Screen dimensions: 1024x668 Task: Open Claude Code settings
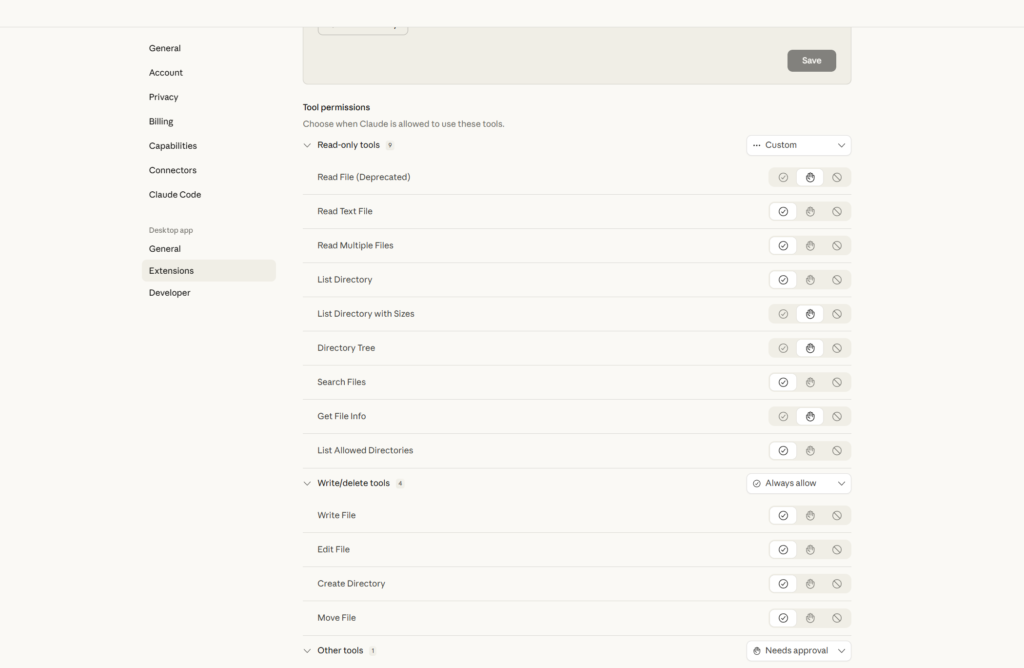175,195
